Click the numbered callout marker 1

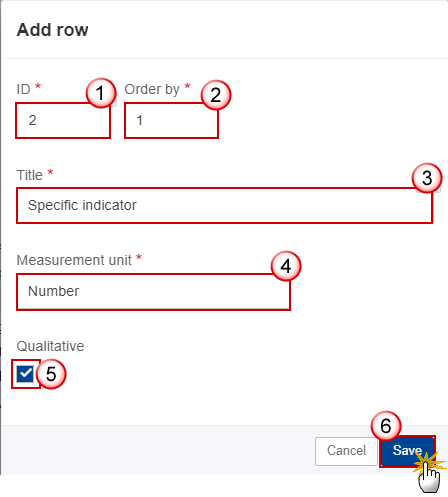coord(101,93)
